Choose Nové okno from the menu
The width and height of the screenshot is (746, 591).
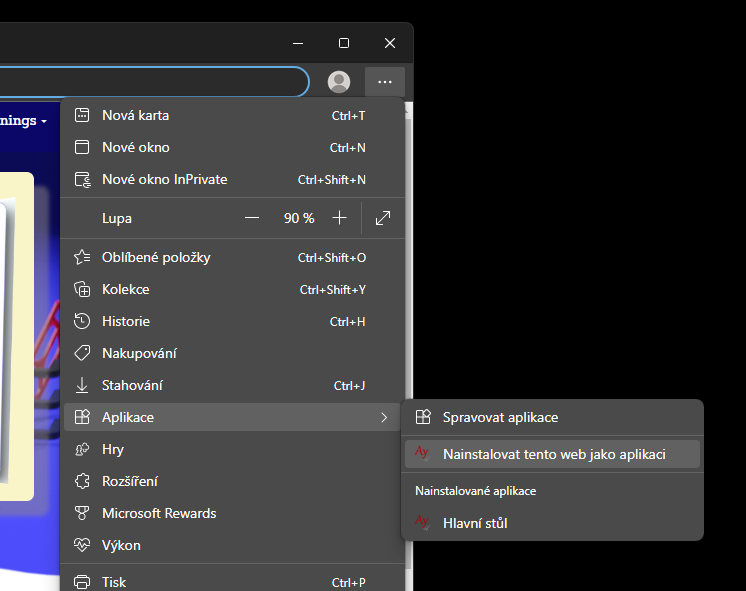[233, 147]
